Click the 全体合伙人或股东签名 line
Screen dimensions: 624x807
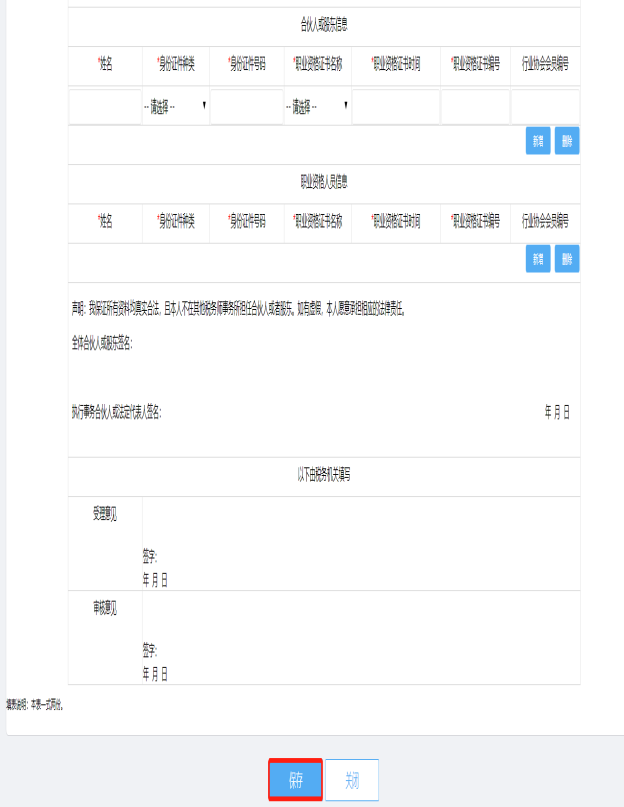(102, 343)
